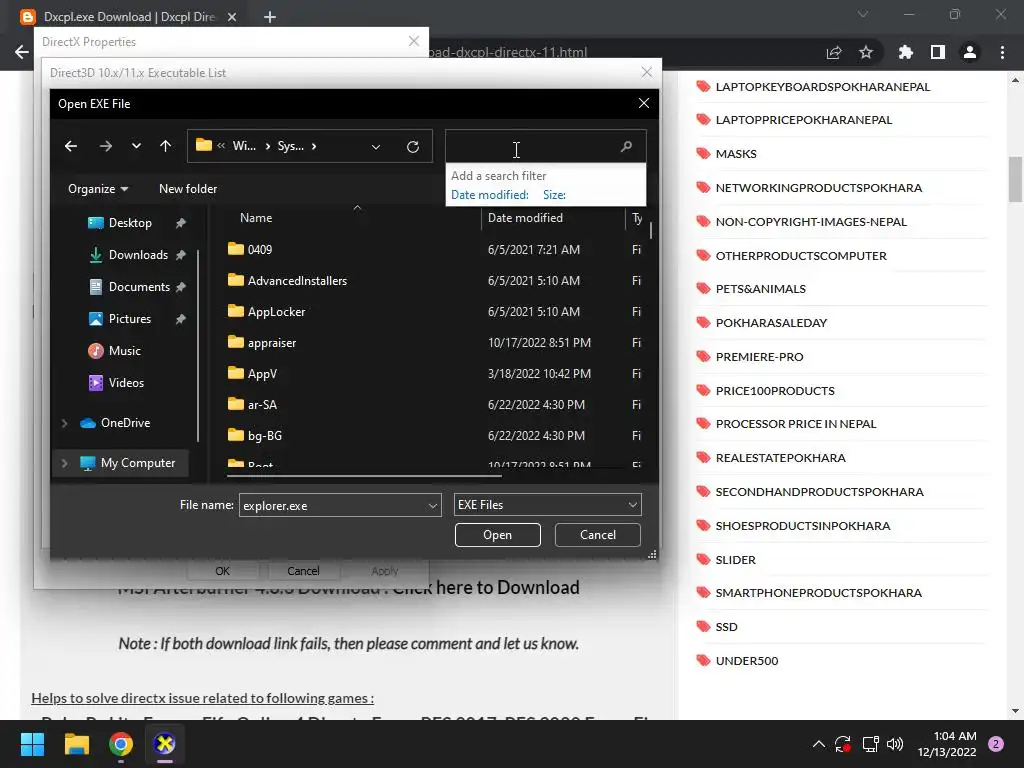The width and height of the screenshot is (1024, 768).
Task: Open Chrome profile avatar
Action: tap(970, 52)
